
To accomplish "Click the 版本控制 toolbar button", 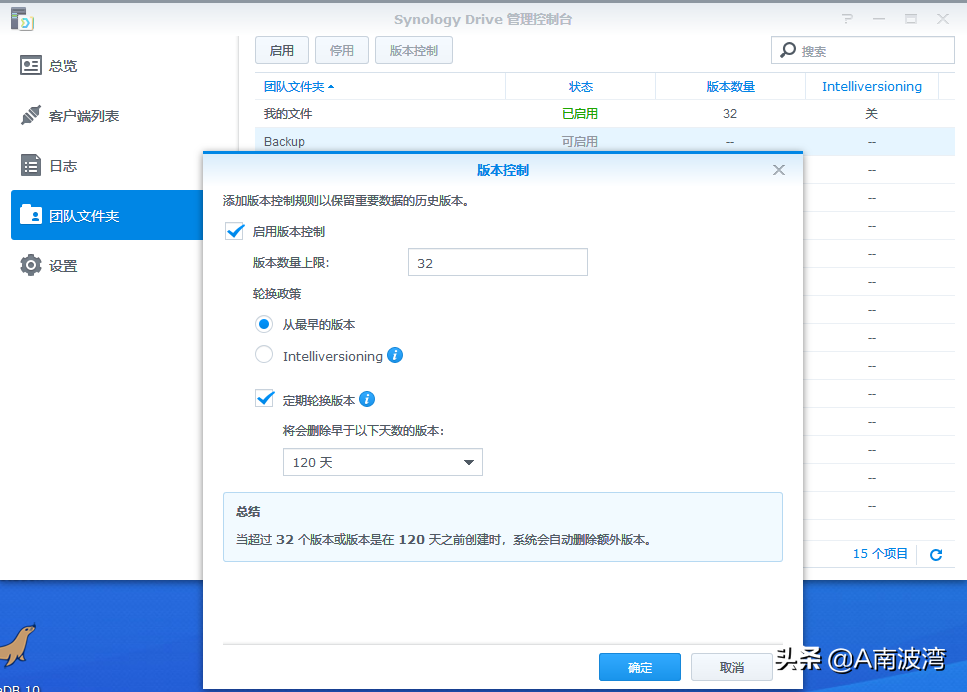I will tap(414, 50).
